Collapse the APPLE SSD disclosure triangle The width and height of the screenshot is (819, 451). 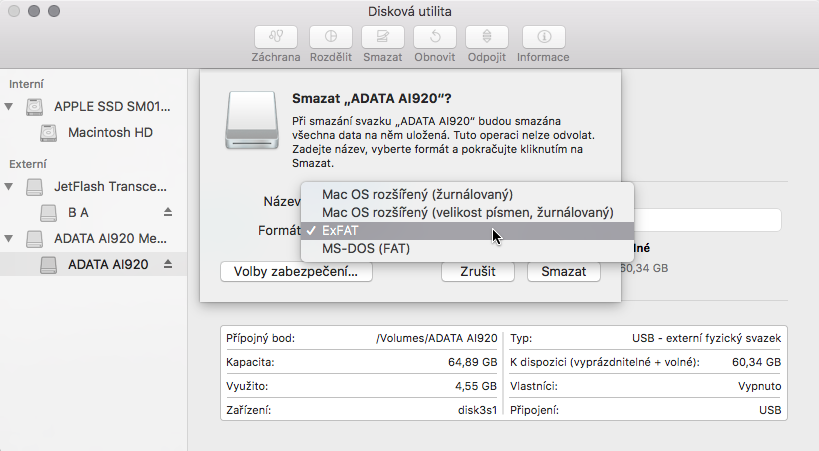point(9,107)
